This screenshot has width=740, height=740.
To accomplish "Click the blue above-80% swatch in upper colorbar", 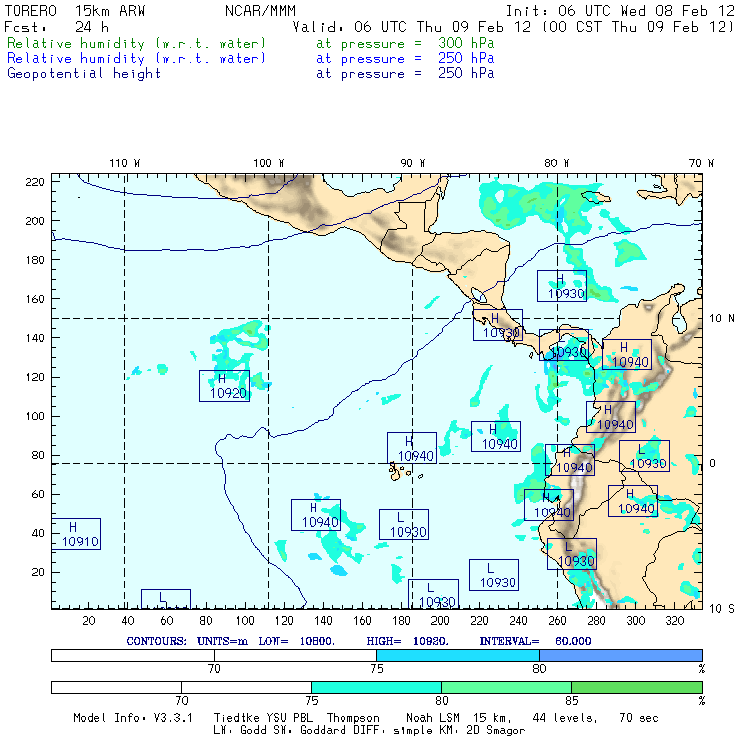I will (x=621, y=655).
